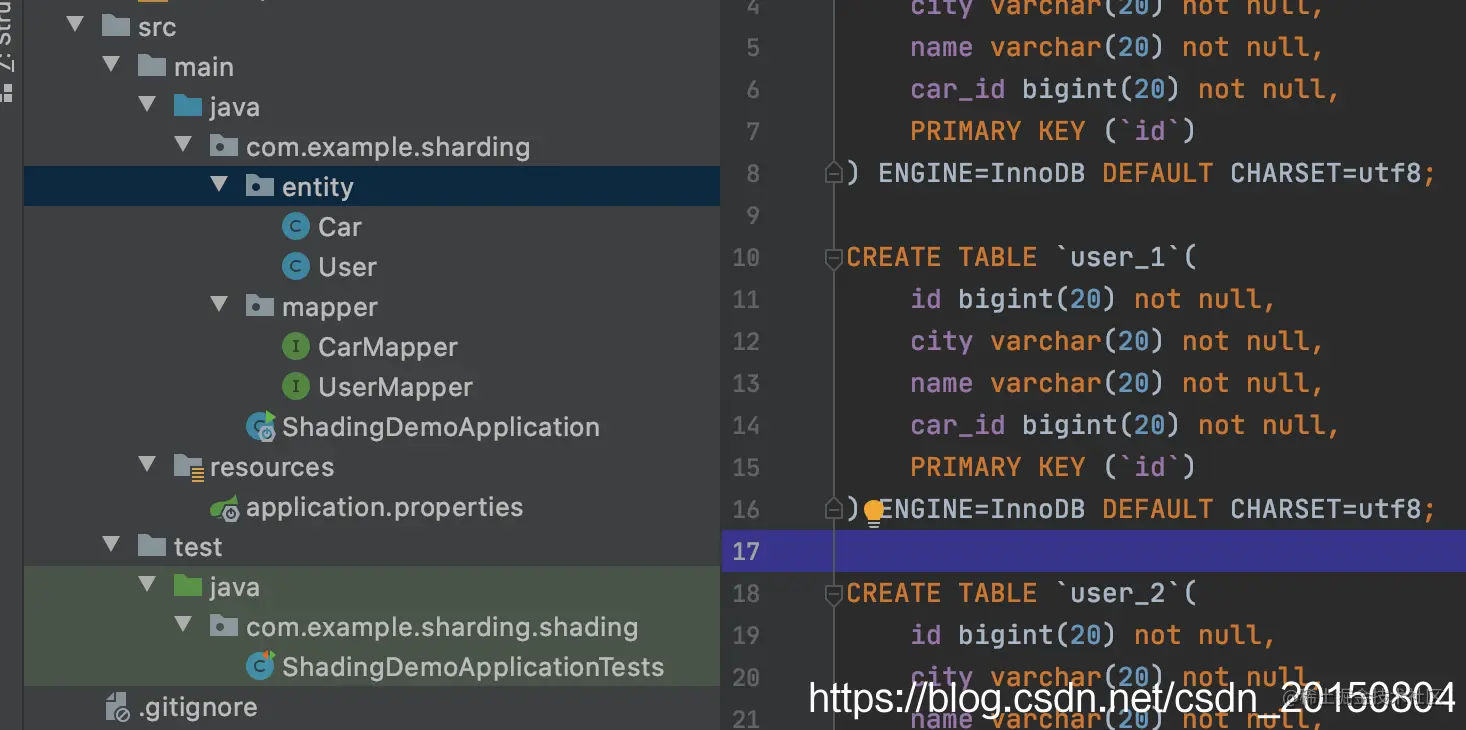The width and height of the screenshot is (1466, 730).
Task: Click city column on line 12
Action: (x=941, y=342)
